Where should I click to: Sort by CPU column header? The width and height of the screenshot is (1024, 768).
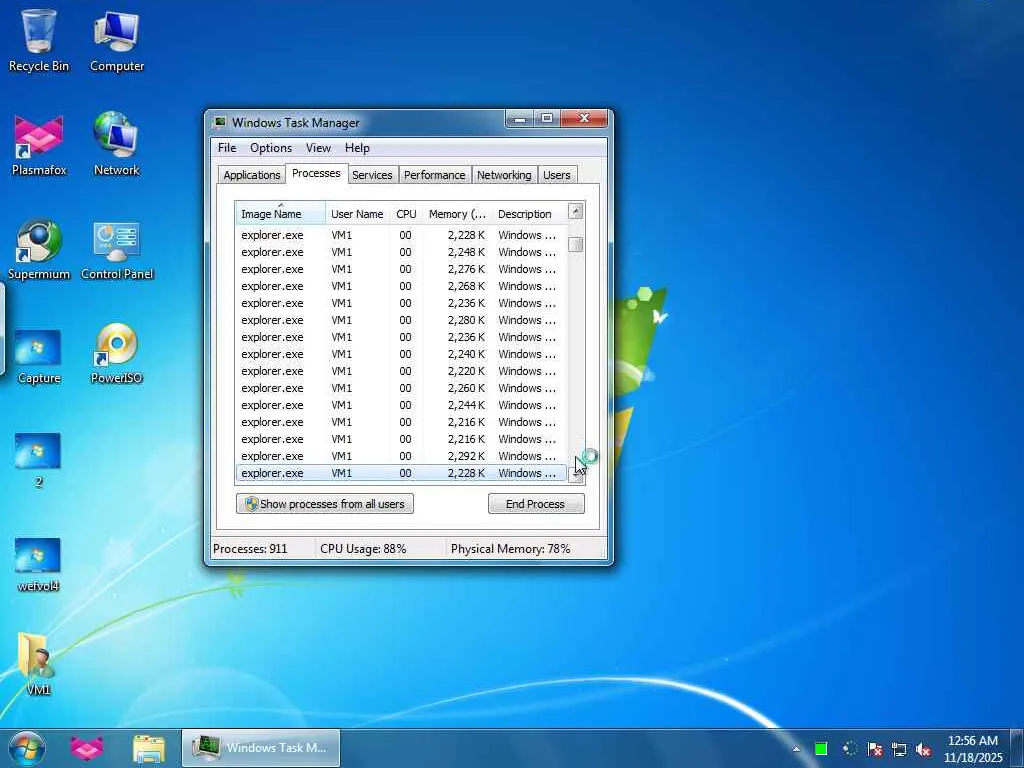click(406, 214)
